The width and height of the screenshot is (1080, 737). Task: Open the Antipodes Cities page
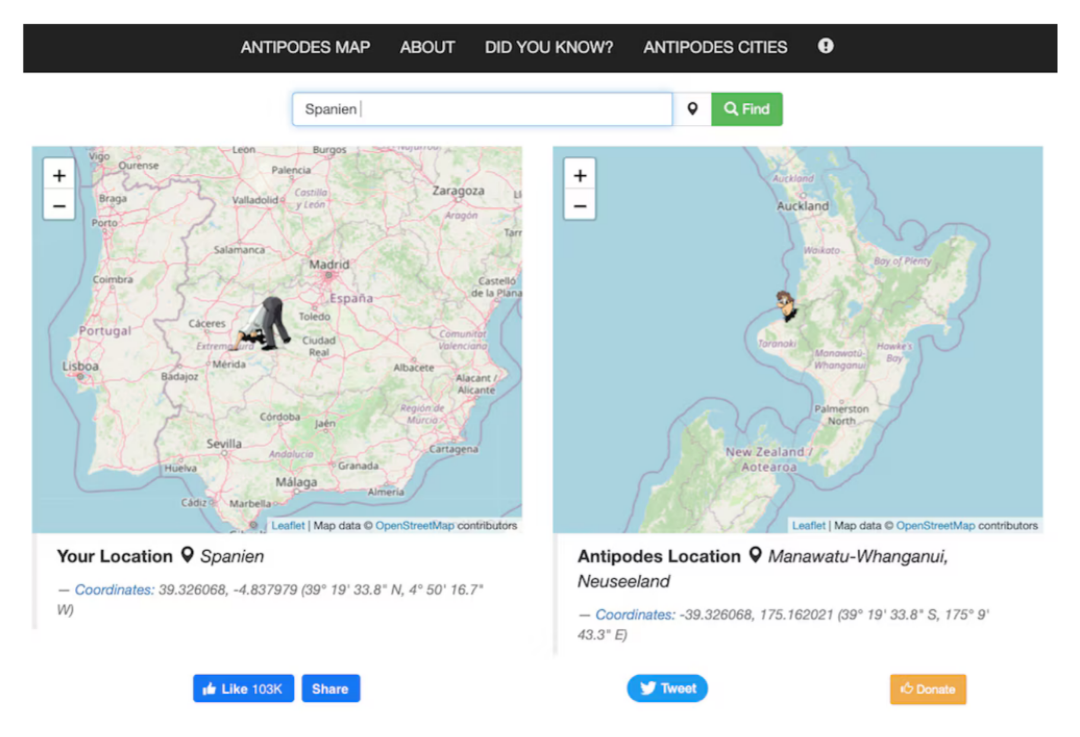(x=715, y=47)
